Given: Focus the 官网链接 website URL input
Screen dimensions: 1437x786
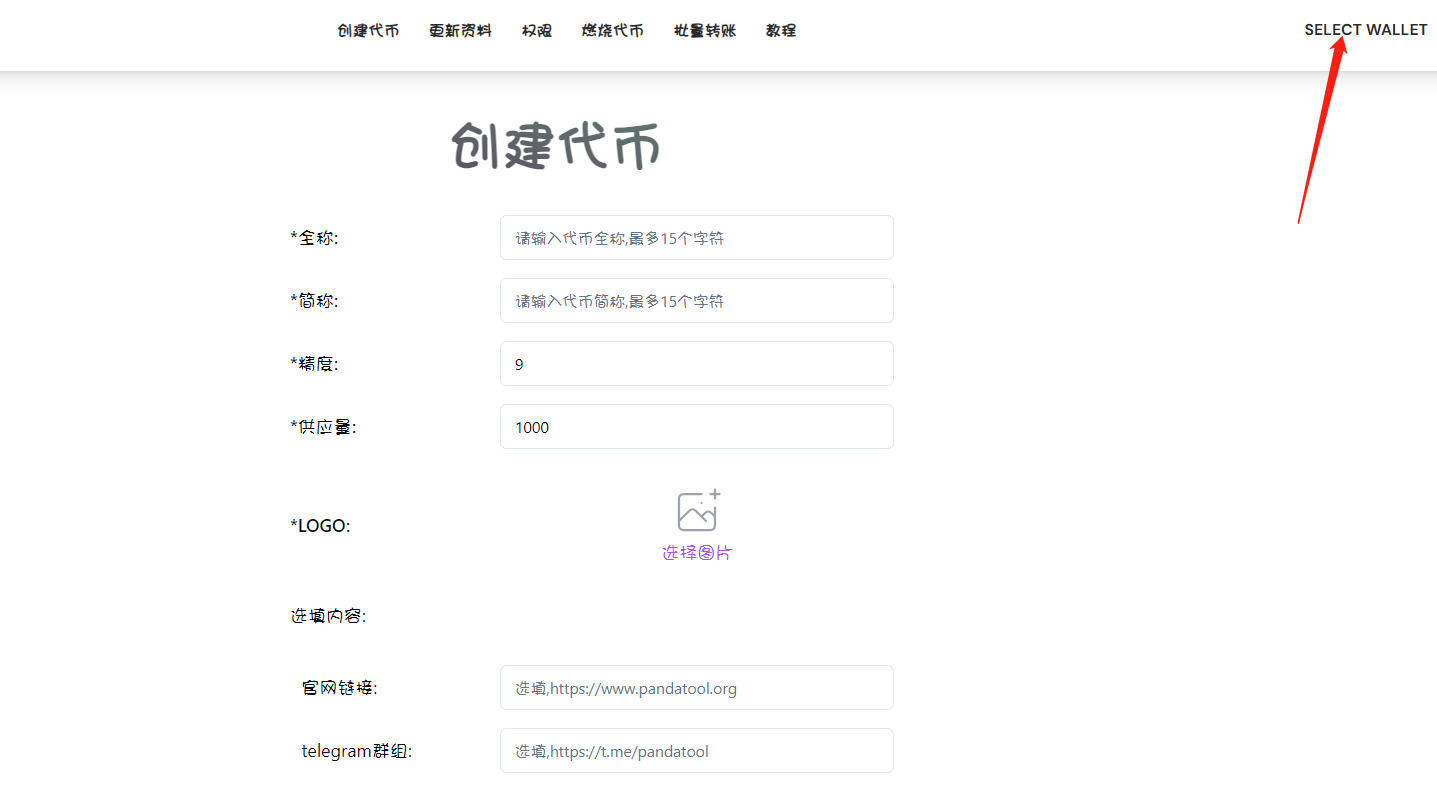Looking at the screenshot, I should coord(696,688).
